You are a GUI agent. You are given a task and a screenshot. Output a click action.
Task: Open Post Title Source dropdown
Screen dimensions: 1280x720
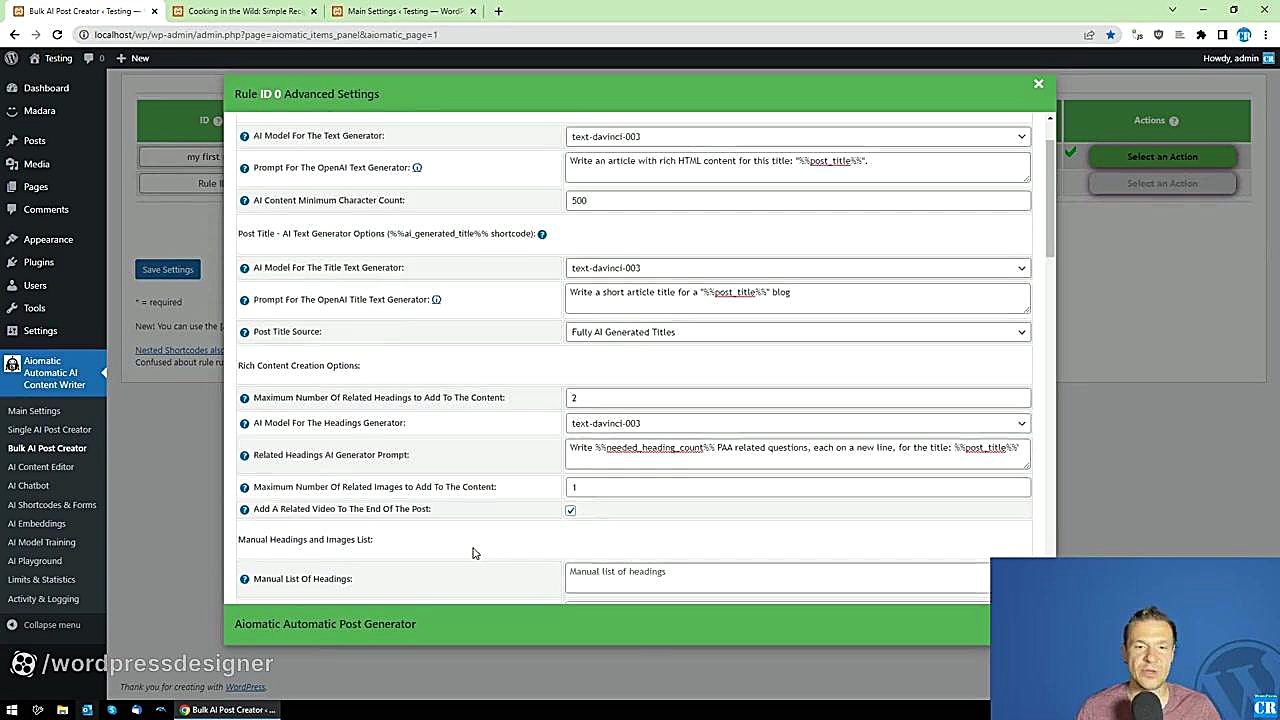click(x=798, y=332)
